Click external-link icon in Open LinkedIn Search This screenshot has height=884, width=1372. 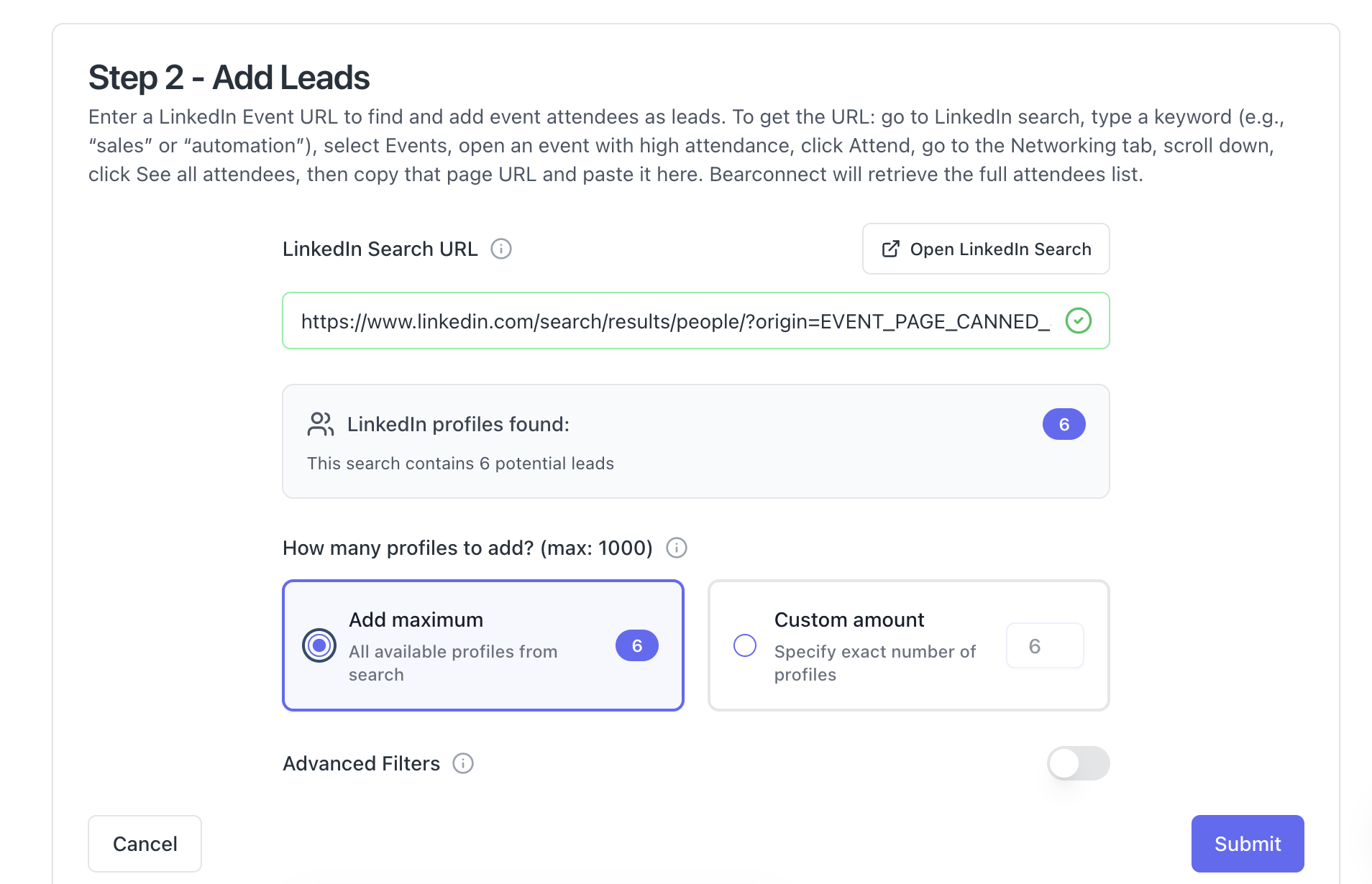coord(890,249)
